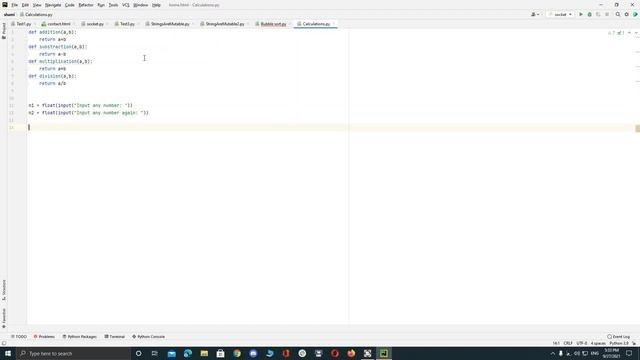Screen dimensions: 640x360
Task: Open the Project tool window sidebar icon
Action: pyautogui.click(x=4, y=31)
